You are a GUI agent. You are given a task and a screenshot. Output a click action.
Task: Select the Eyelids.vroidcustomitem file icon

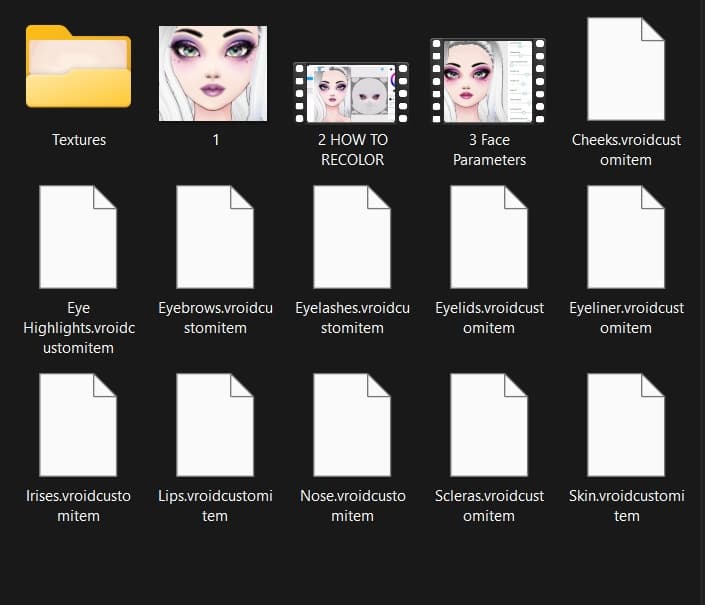489,237
